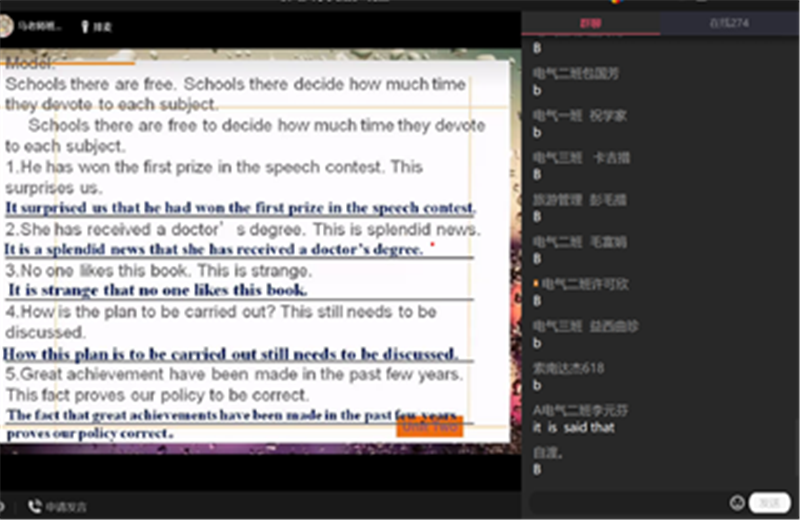Click the chat message input field
The image size is (800, 520).
(x=628, y=503)
